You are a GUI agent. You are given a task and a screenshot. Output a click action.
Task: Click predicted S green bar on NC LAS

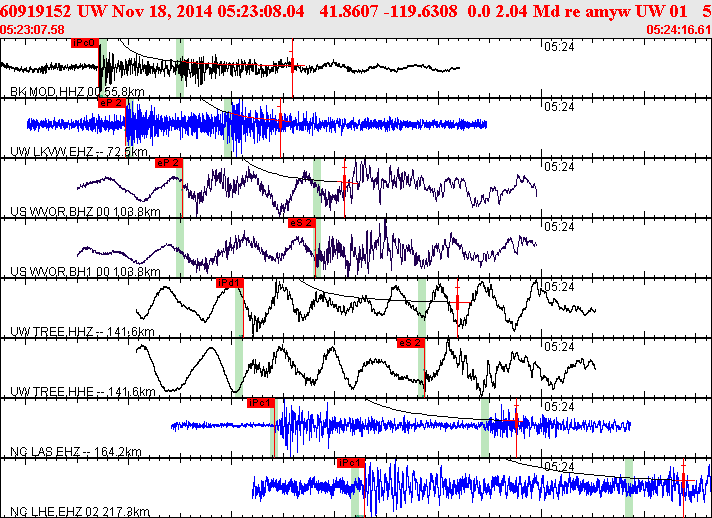(485, 428)
